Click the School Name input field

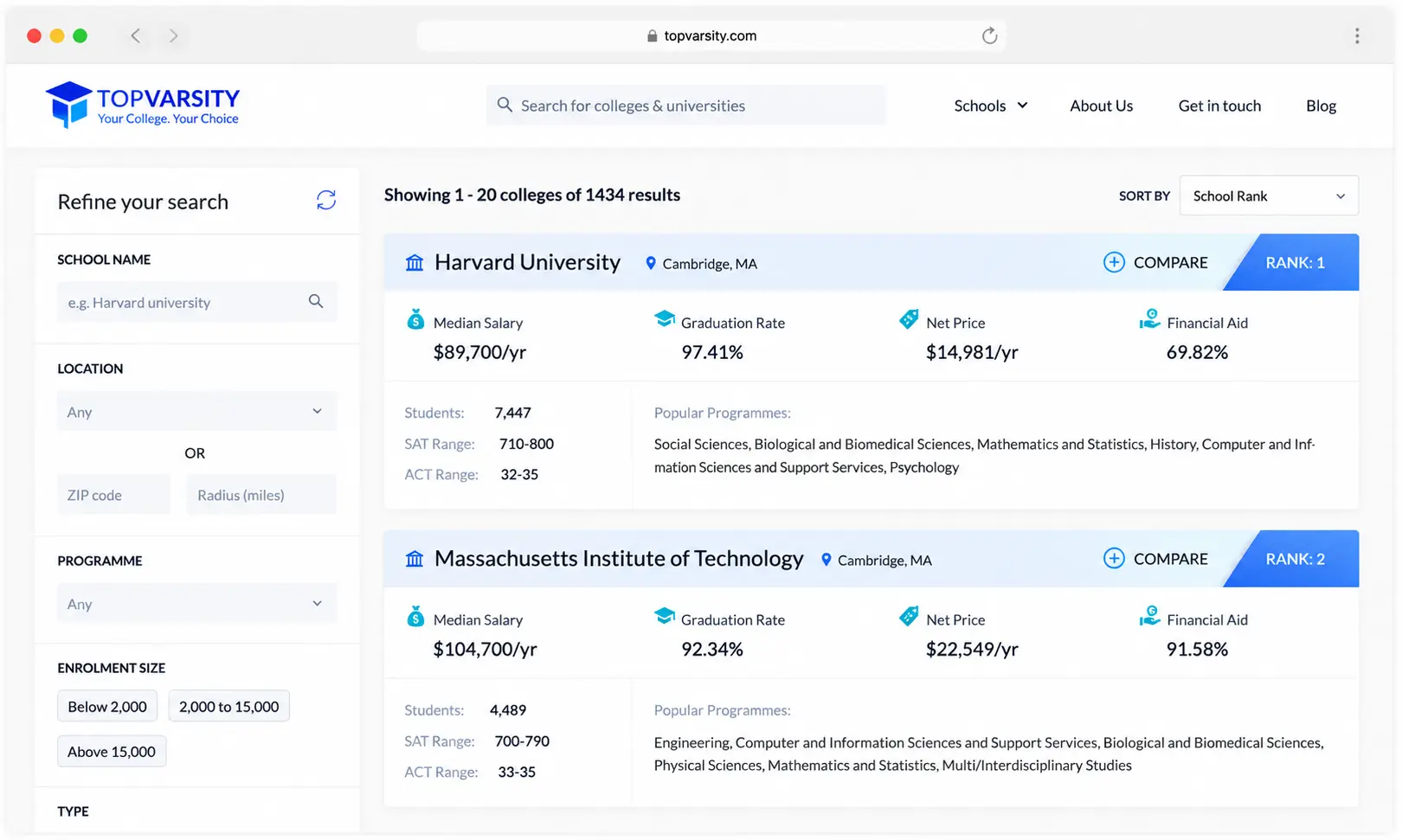(x=196, y=302)
